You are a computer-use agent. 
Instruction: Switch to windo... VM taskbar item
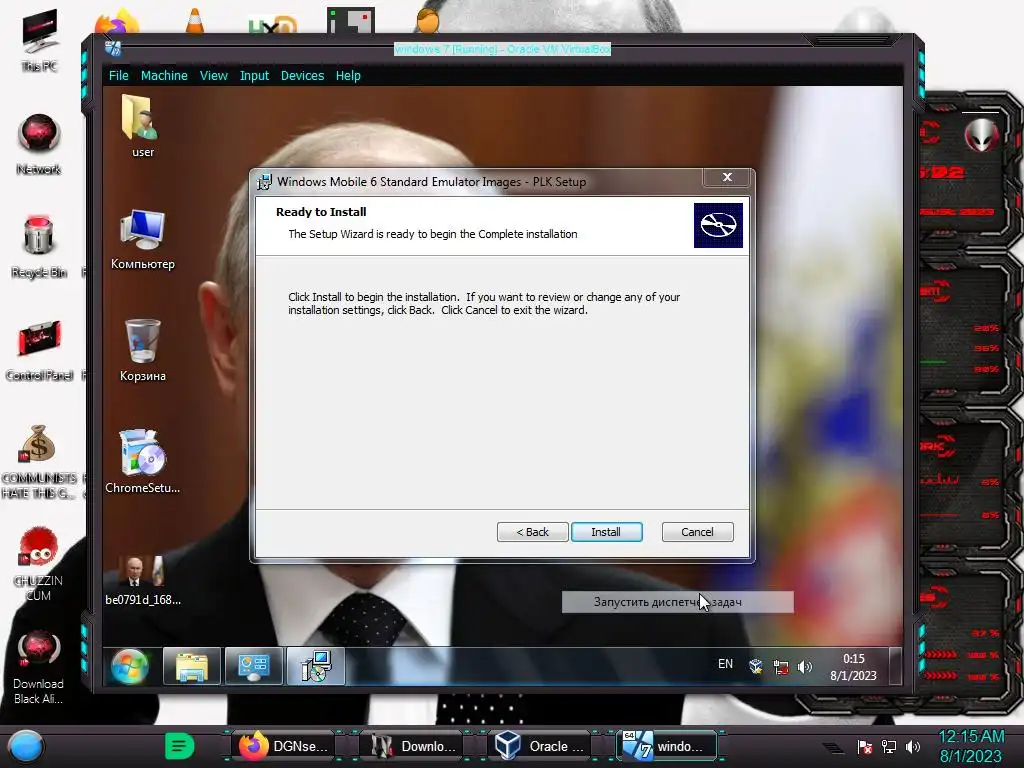667,746
